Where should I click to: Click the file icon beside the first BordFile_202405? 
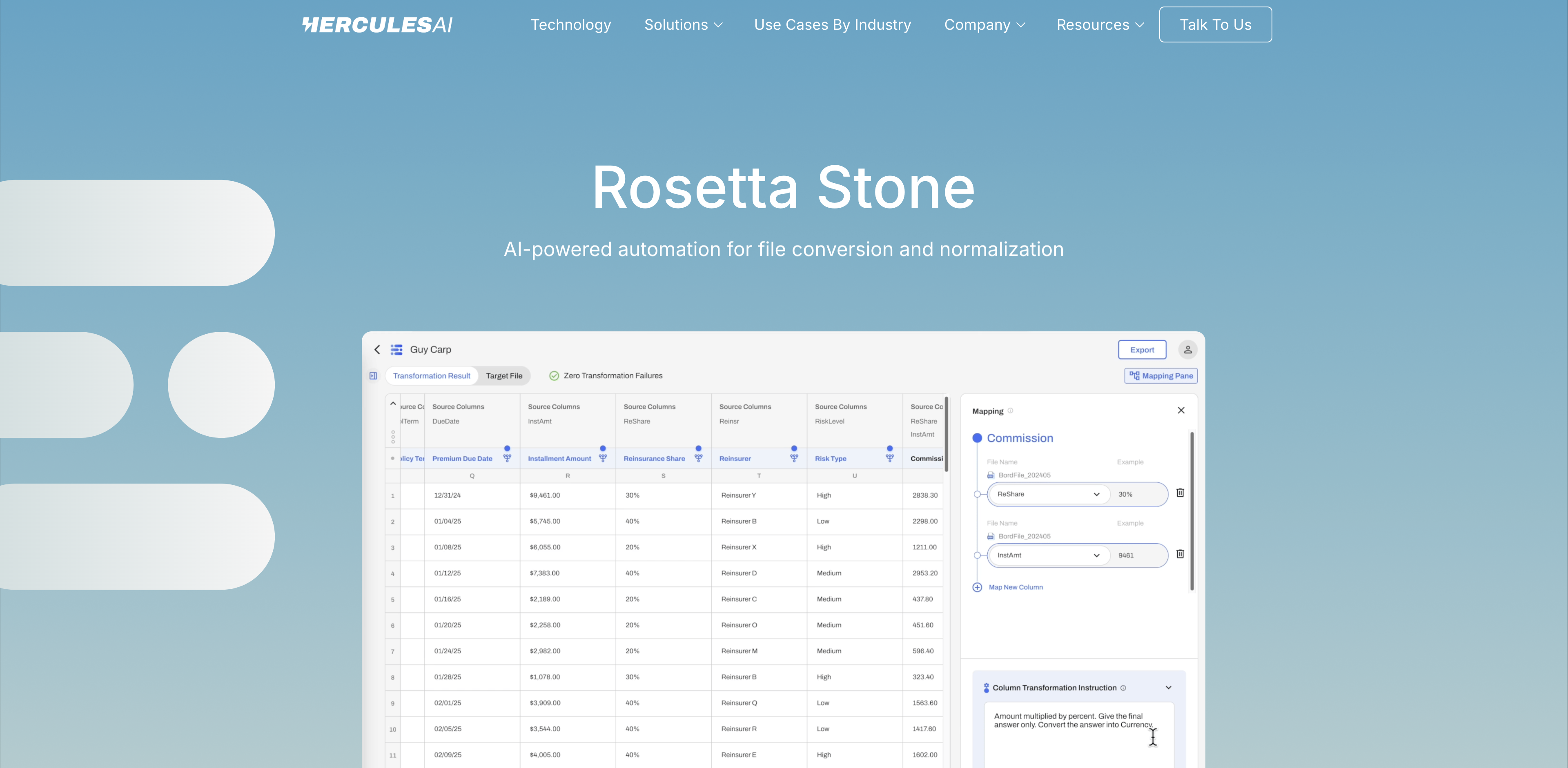click(x=990, y=475)
